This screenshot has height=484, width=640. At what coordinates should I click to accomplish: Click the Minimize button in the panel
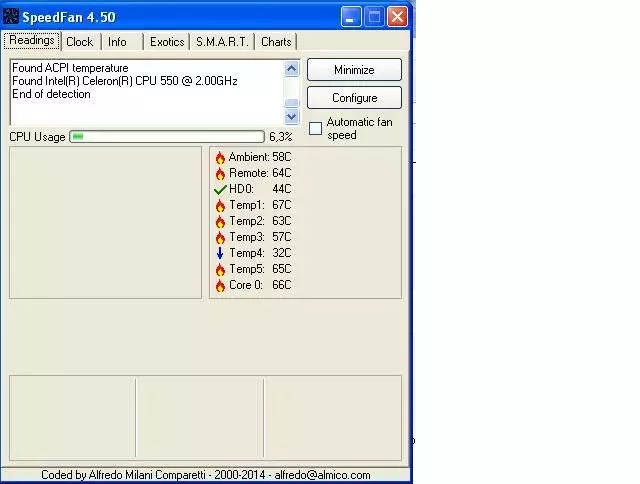354,70
